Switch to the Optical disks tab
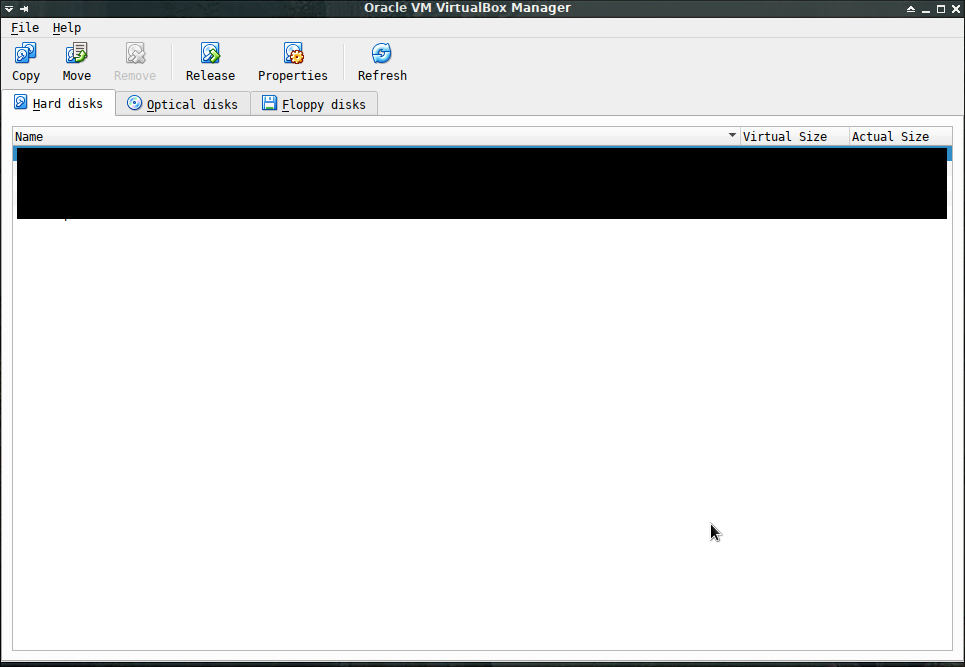Viewport: 965px width, 667px height. (183, 104)
